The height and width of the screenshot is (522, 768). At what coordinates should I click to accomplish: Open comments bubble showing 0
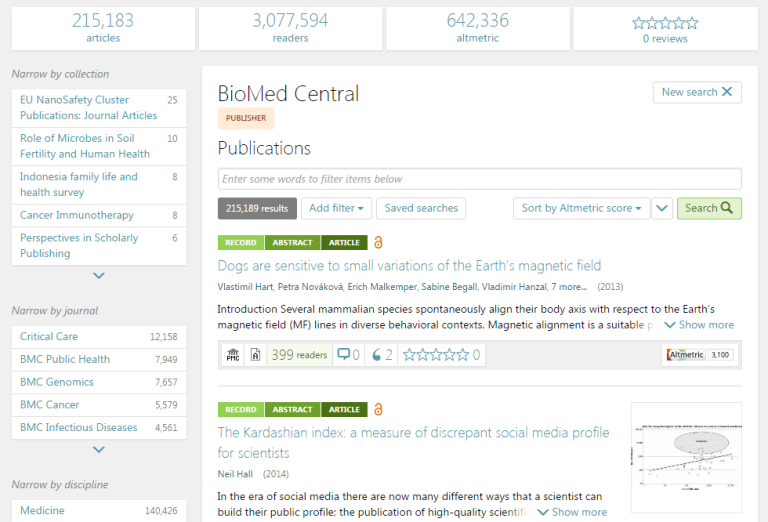[x=349, y=355]
